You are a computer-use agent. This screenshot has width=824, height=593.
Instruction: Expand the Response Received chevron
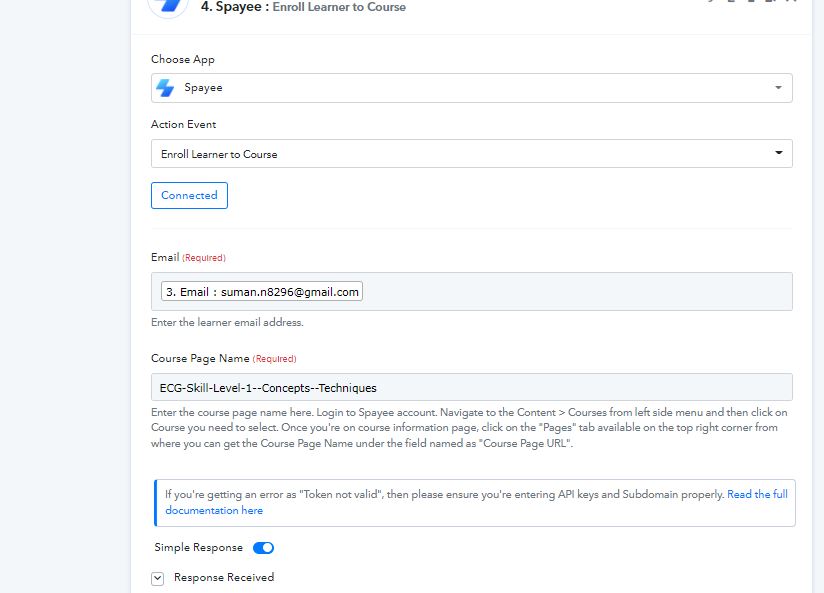158,578
